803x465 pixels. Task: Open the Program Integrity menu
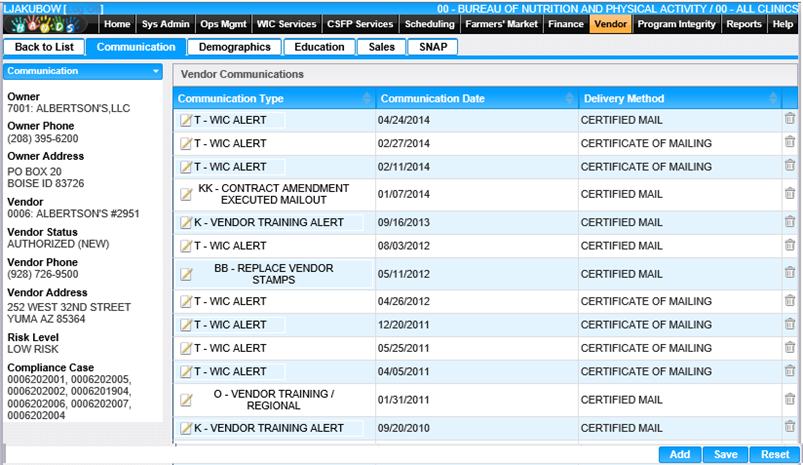[x=677, y=24]
